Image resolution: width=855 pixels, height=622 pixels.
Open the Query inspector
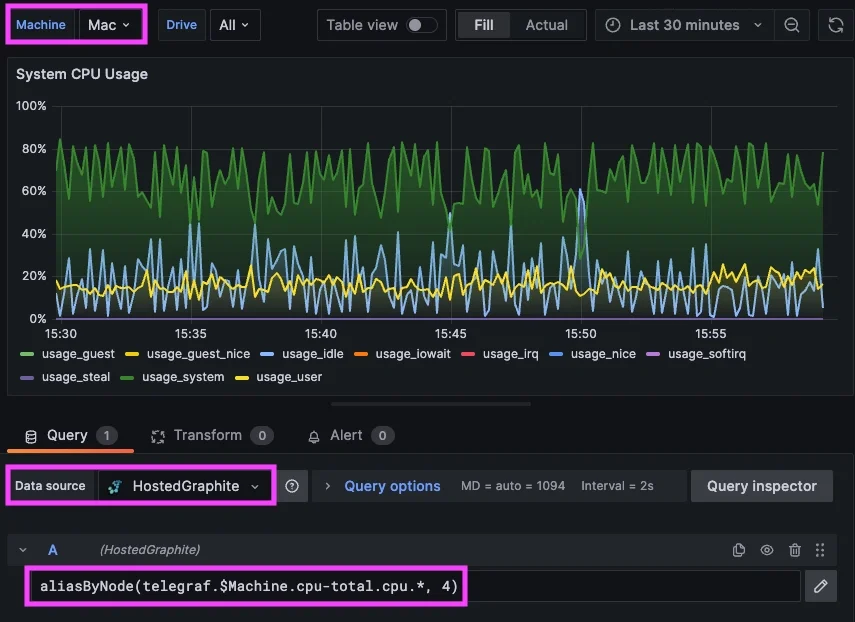click(761, 486)
